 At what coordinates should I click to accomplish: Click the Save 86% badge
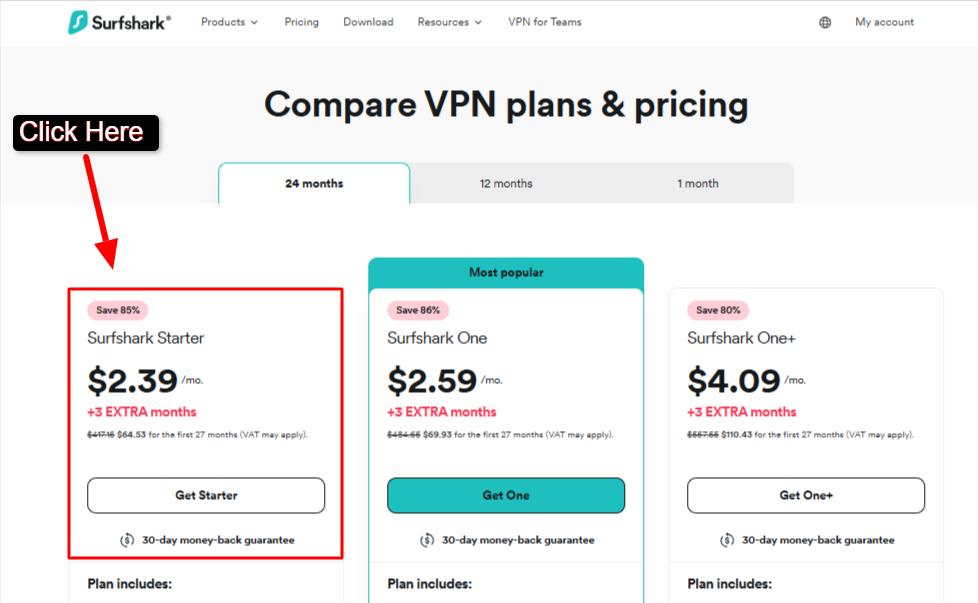click(x=418, y=310)
